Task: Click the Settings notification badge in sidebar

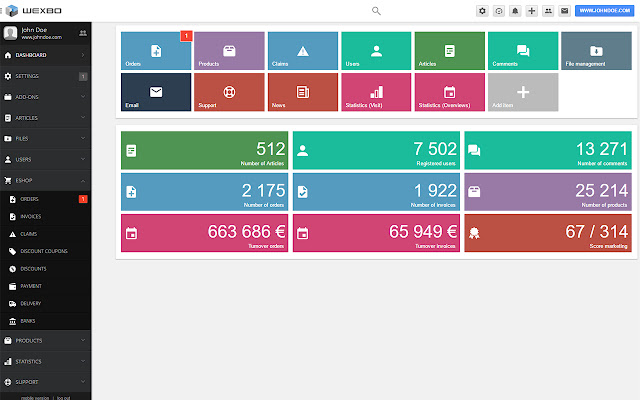Action: click(83, 76)
